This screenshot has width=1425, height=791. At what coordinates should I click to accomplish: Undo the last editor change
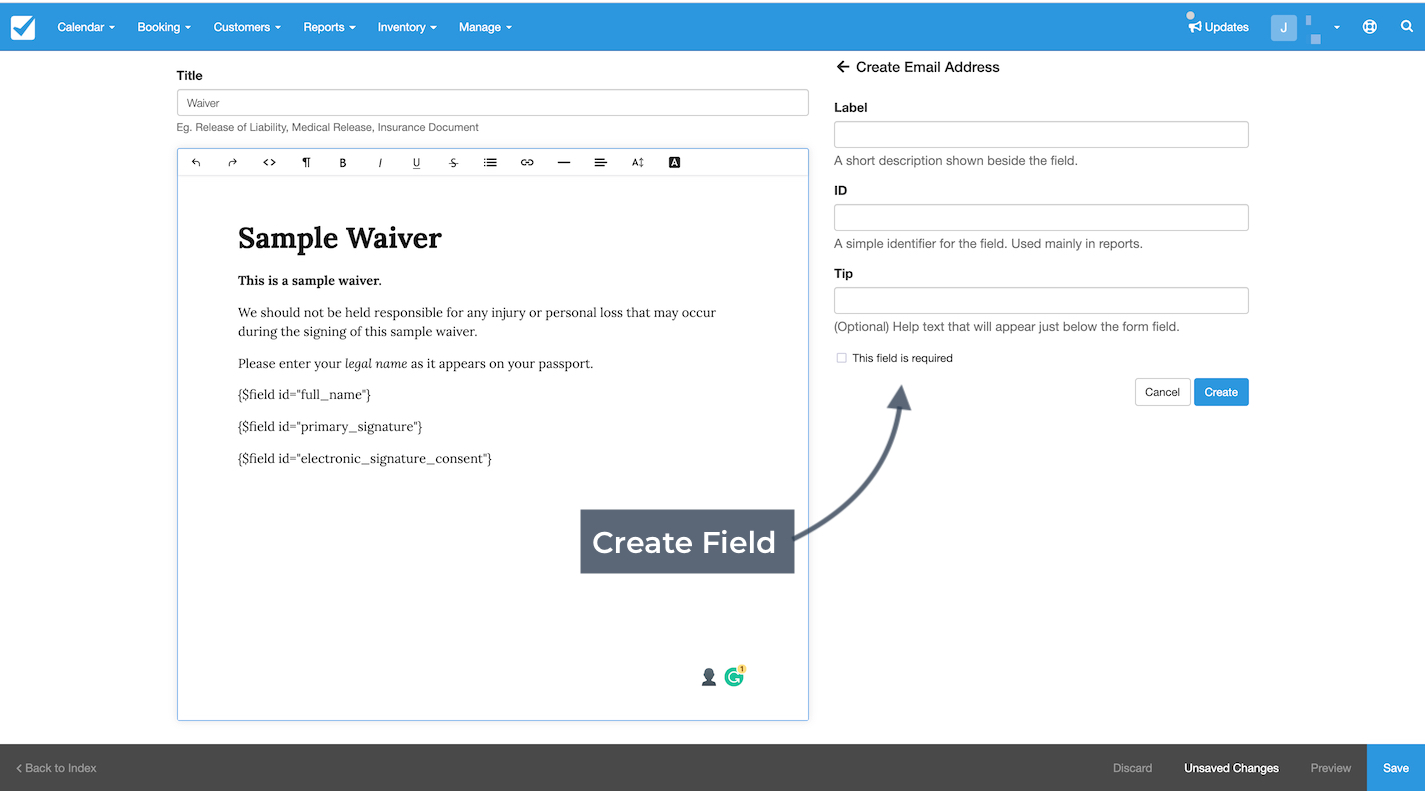pyautogui.click(x=196, y=162)
